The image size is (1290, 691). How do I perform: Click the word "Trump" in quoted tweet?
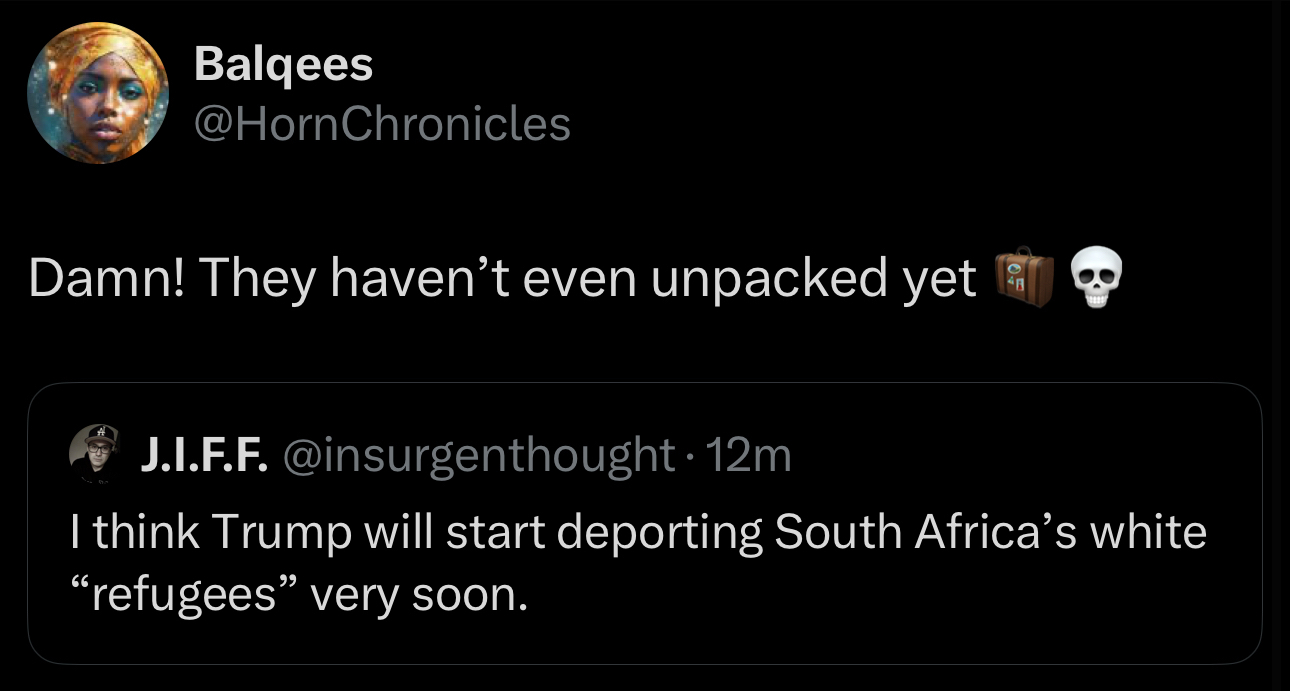279,532
